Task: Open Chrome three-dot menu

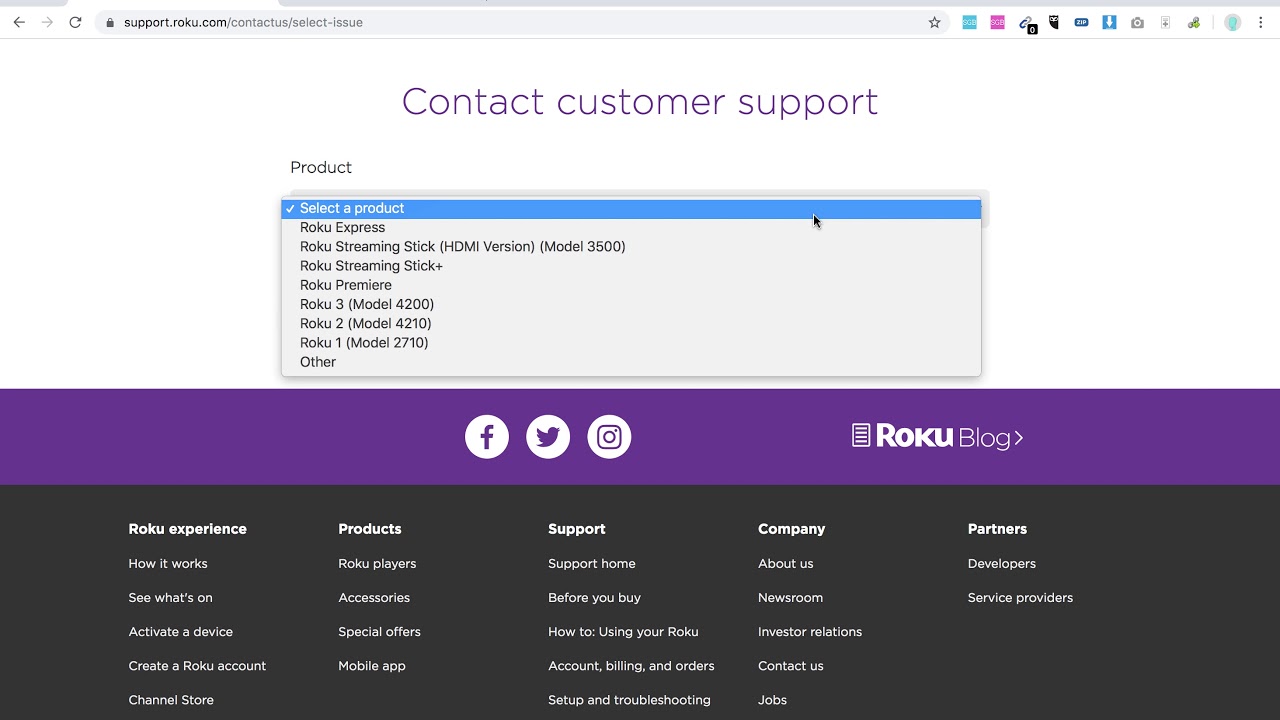Action: click(x=1261, y=22)
